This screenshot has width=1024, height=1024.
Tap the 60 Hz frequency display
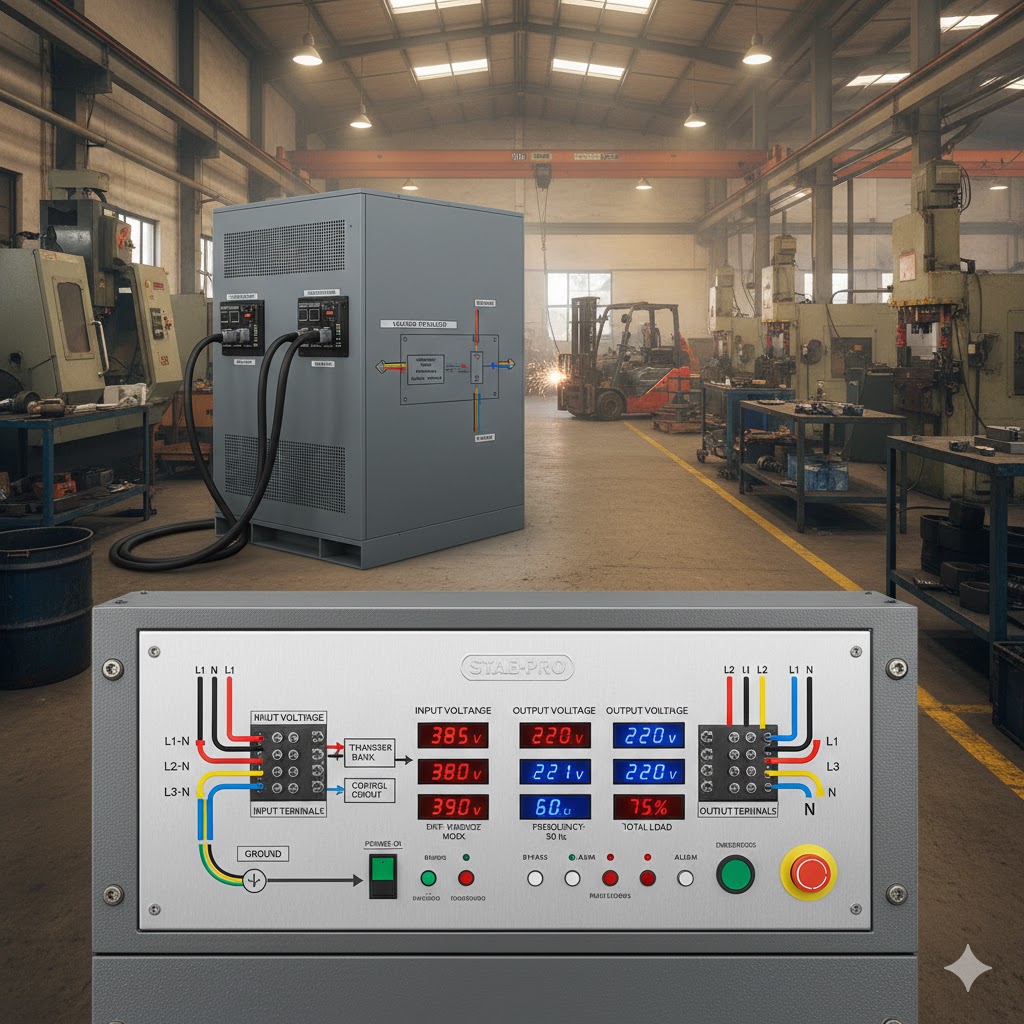coord(554,807)
